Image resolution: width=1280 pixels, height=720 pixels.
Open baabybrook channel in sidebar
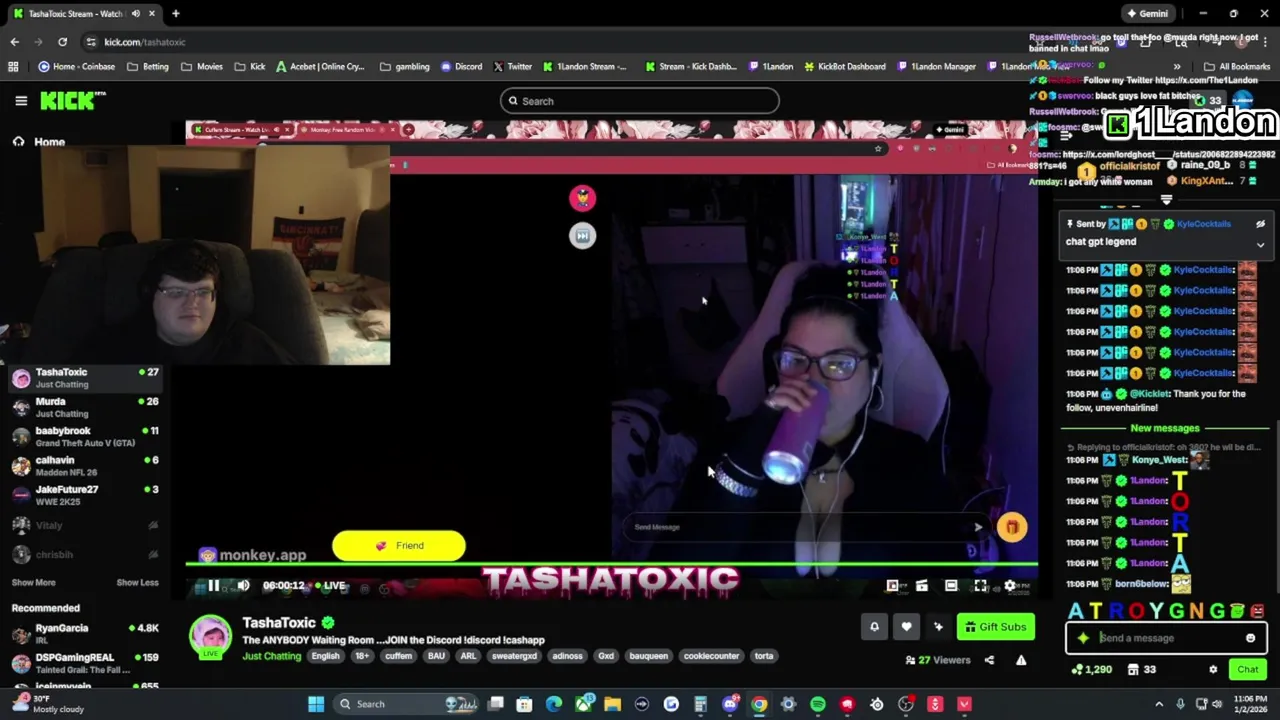[84, 436]
